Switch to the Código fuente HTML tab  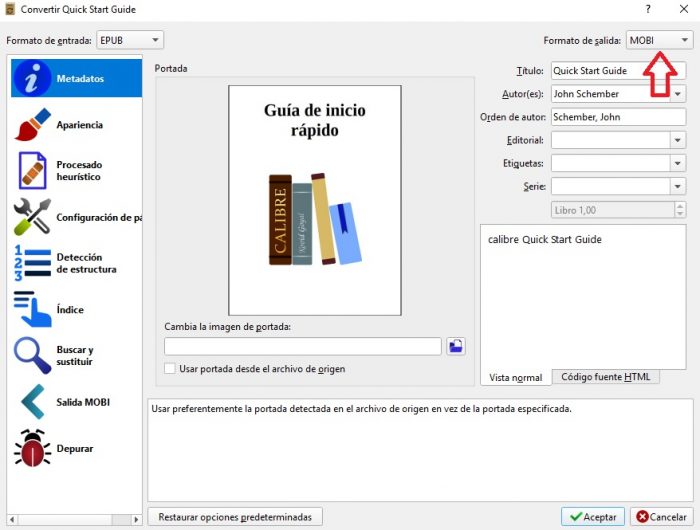(605, 377)
